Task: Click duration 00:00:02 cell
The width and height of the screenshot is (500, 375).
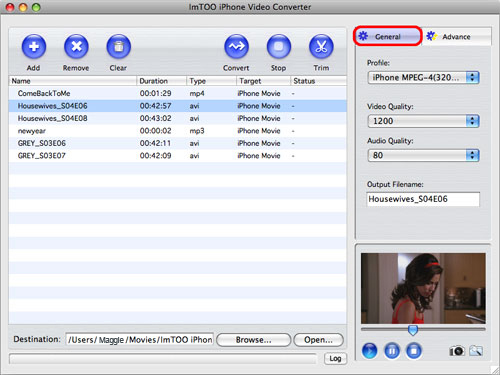Action: [x=155, y=131]
